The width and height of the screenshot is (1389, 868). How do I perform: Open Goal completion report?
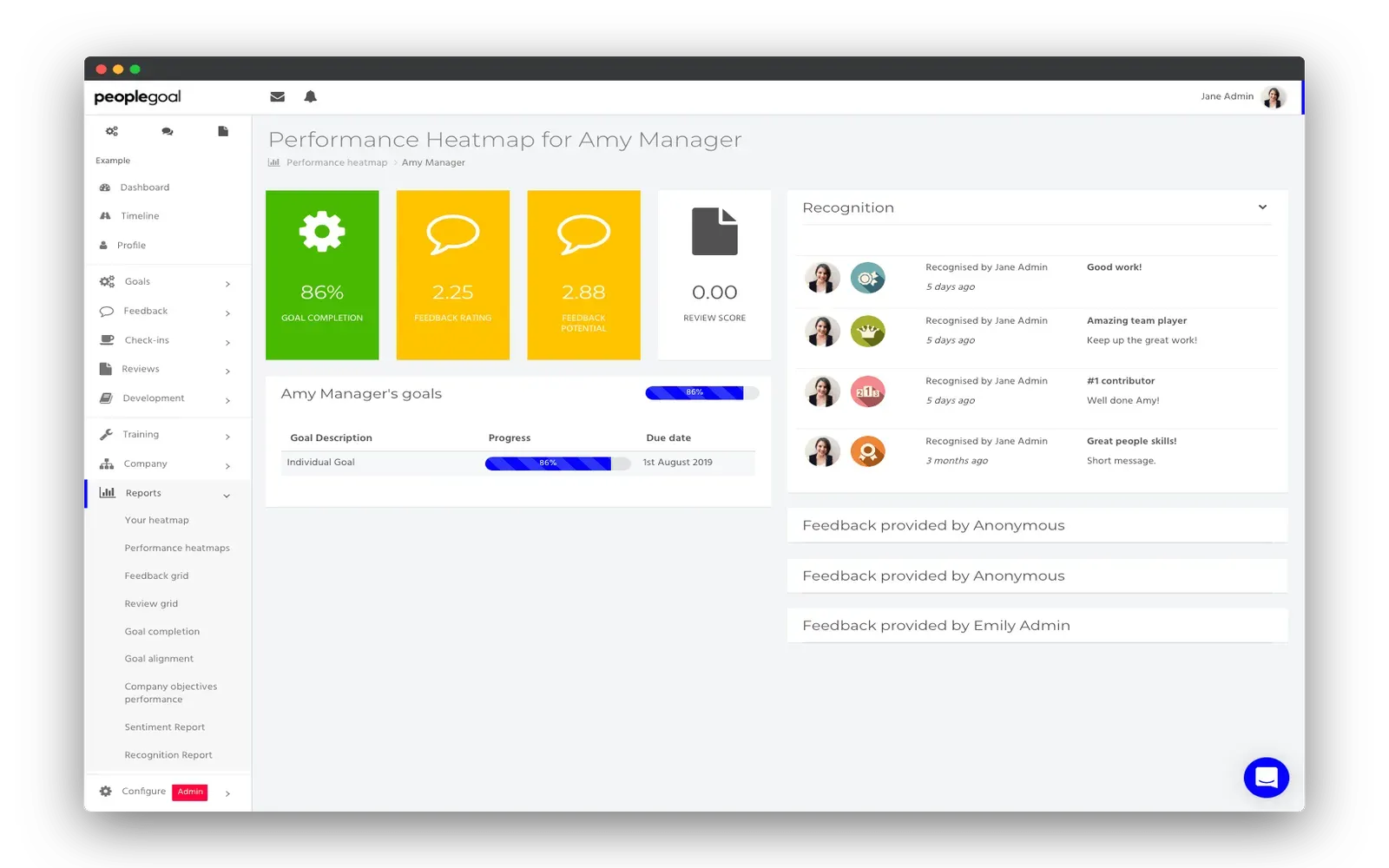coord(162,632)
